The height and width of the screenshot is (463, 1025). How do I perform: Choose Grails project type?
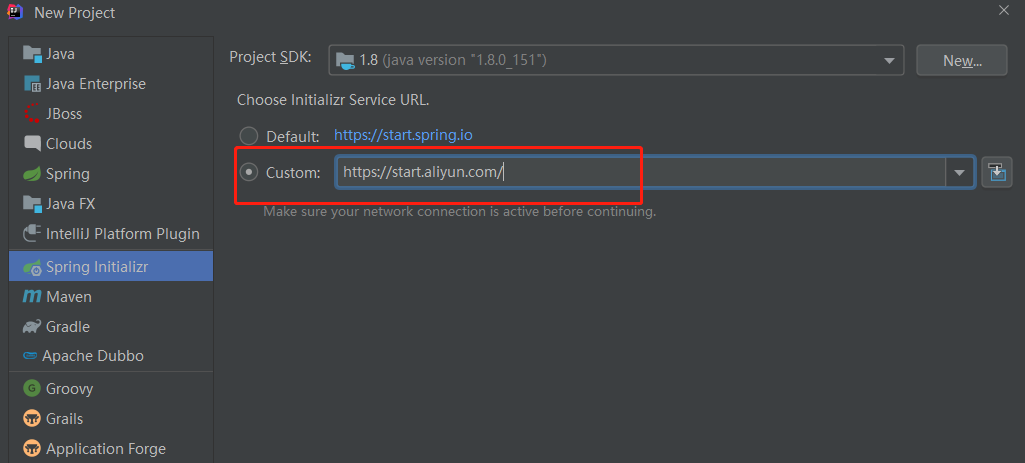pyautogui.click(x=111, y=419)
